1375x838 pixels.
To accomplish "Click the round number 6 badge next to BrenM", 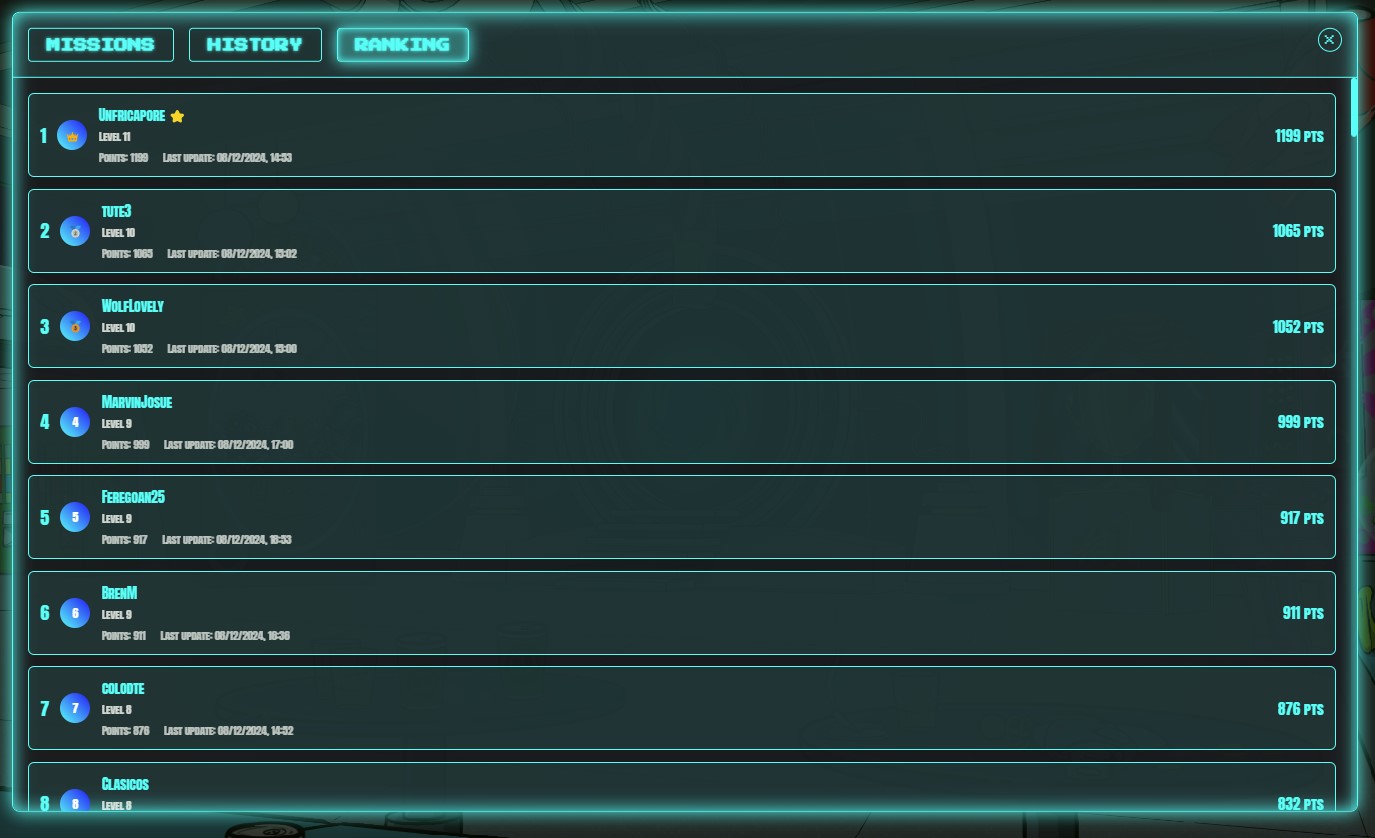I will (x=75, y=613).
